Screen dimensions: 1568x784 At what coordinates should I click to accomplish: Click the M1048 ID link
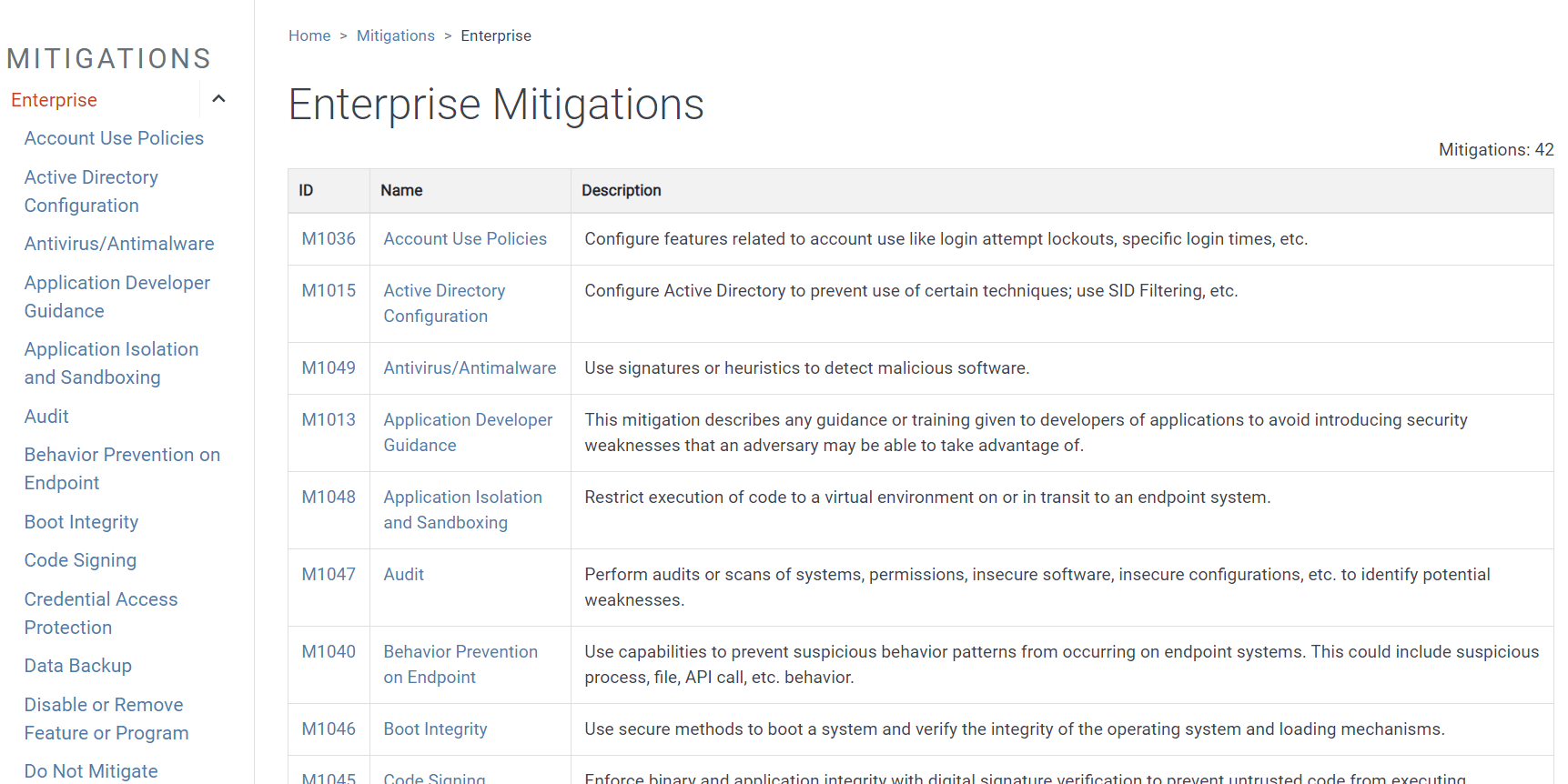click(x=329, y=497)
